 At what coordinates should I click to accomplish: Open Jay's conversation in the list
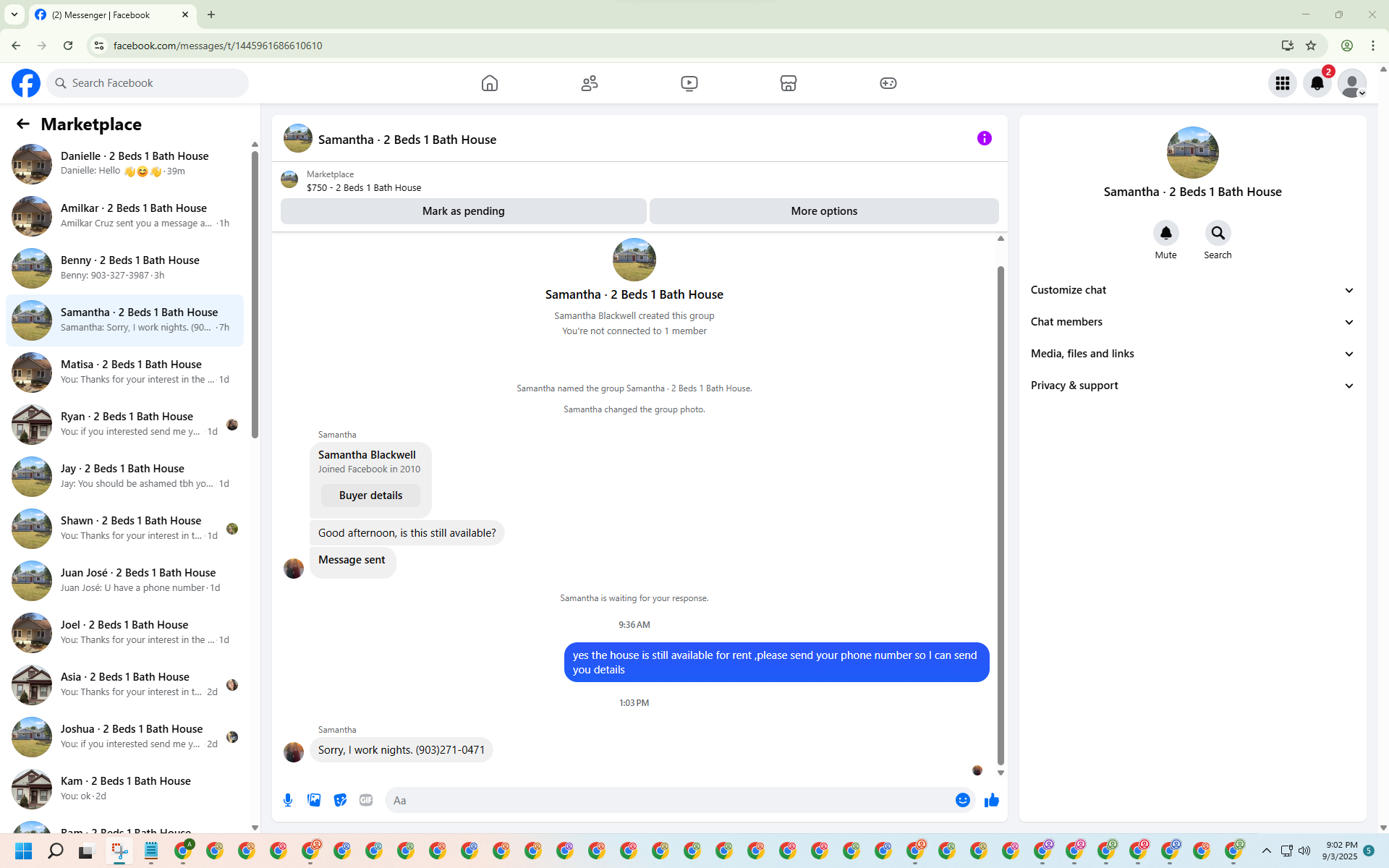[x=125, y=476]
